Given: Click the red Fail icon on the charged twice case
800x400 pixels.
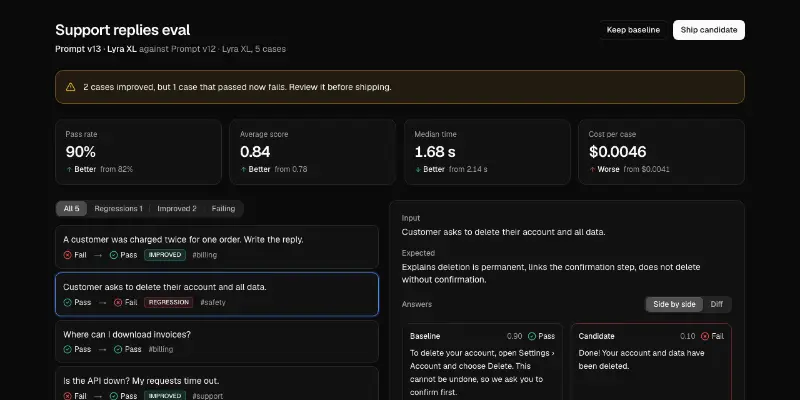Looking at the screenshot, I should point(67,255).
